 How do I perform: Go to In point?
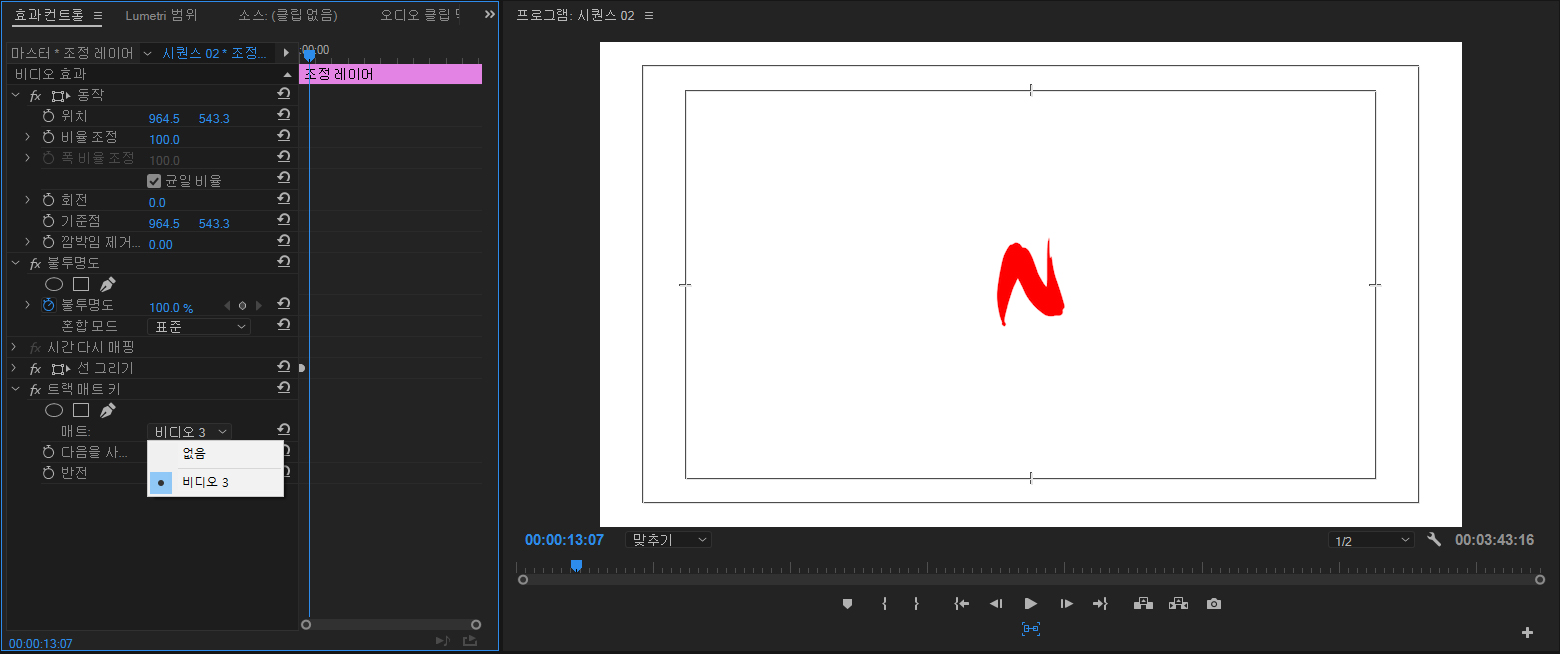pyautogui.click(x=962, y=604)
